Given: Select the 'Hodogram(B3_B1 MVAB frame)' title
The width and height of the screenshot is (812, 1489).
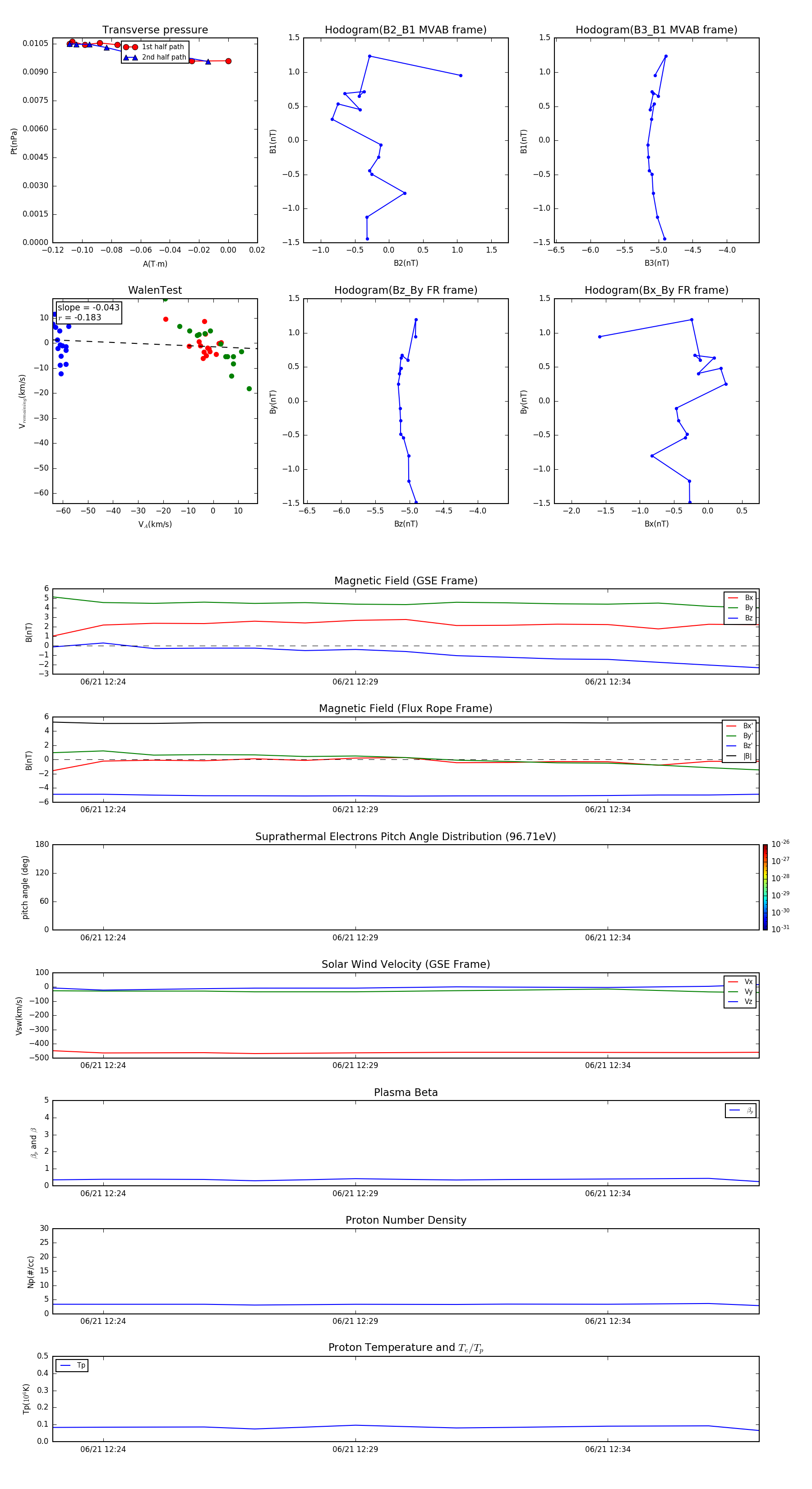Looking at the screenshot, I should (x=656, y=30).
